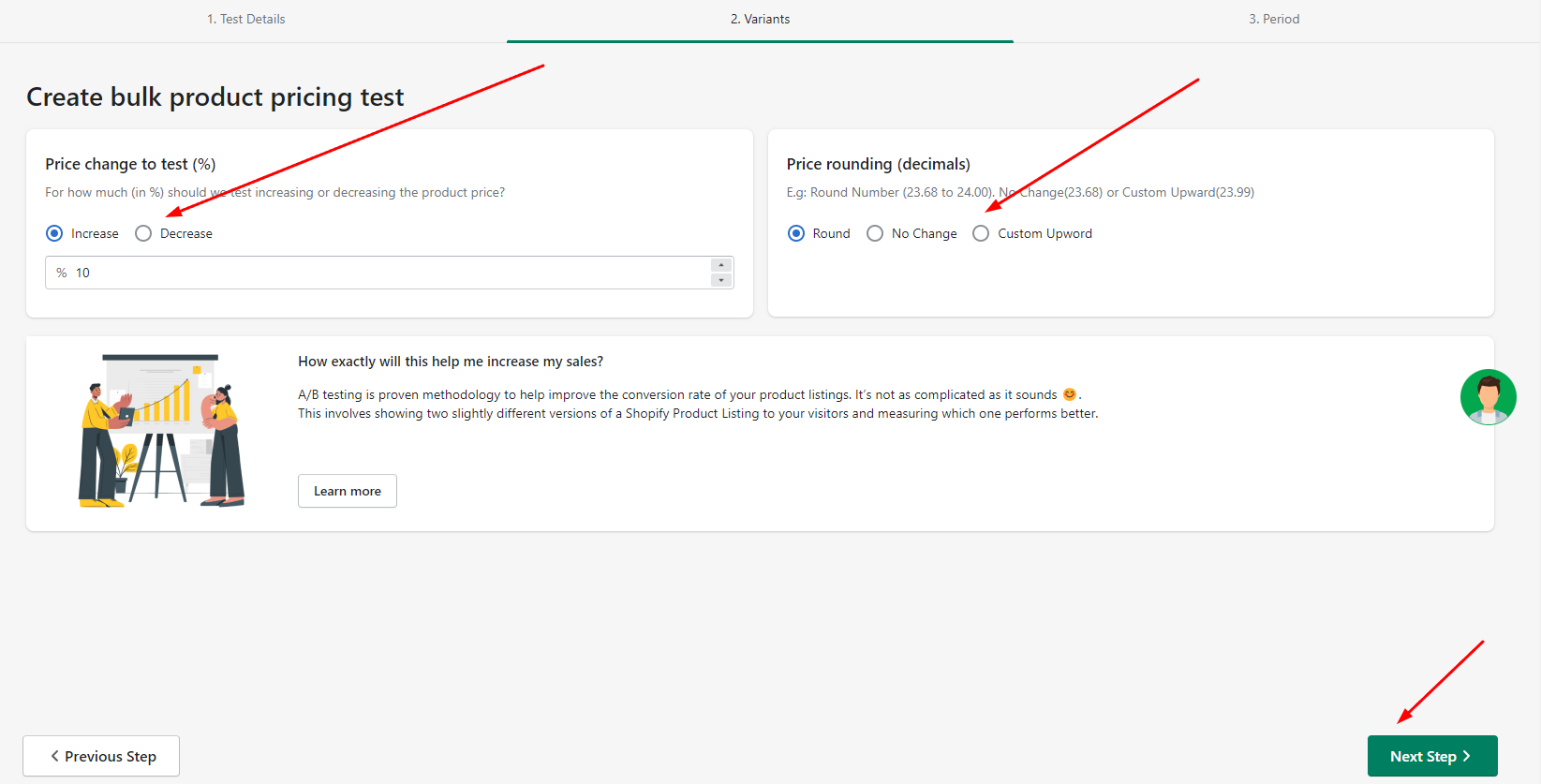Click the A/B testing illustration image

161,431
